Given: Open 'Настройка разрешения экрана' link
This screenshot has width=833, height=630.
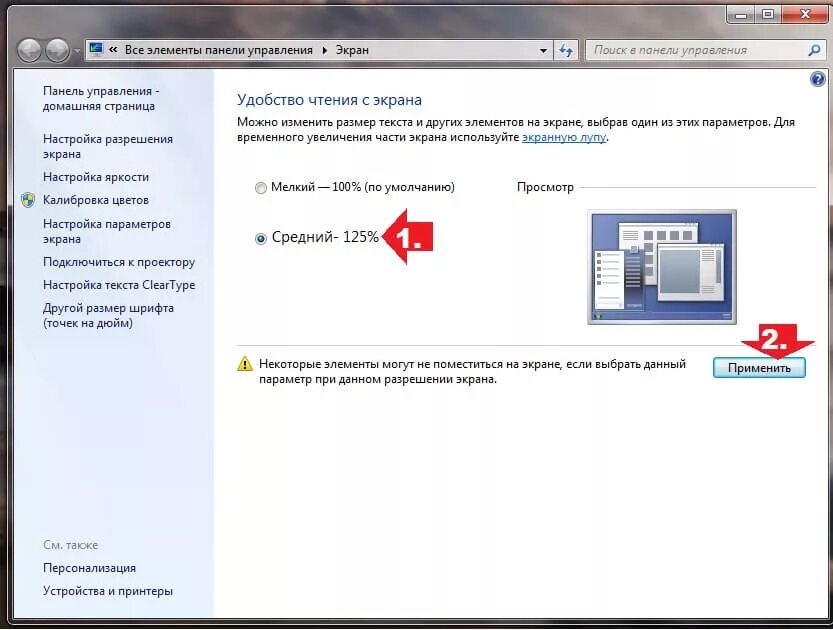Looking at the screenshot, I should (x=108, y=146).
